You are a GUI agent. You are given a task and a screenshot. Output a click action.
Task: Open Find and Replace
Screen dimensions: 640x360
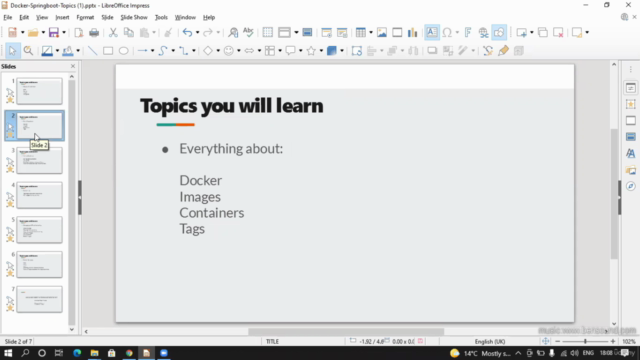[x=233, y=32]
